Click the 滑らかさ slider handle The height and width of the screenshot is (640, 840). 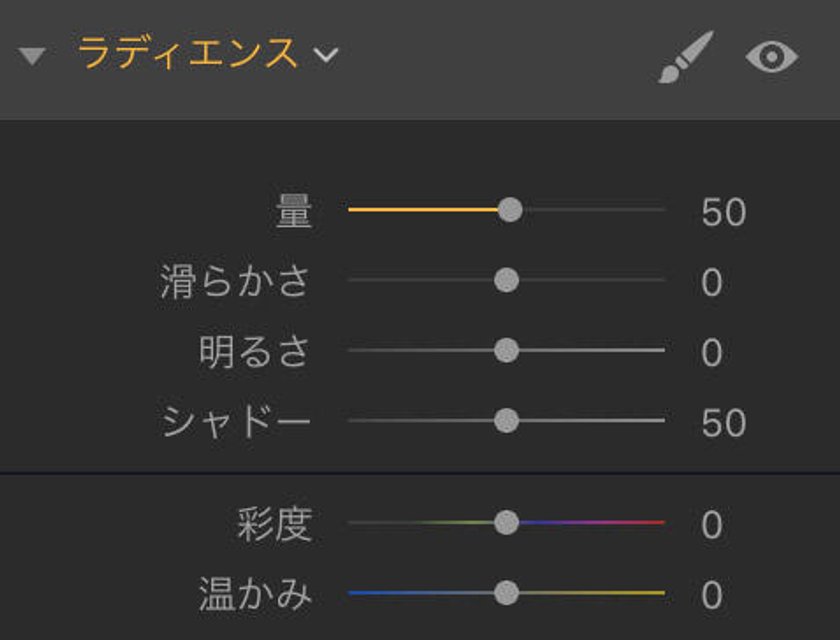506,280
